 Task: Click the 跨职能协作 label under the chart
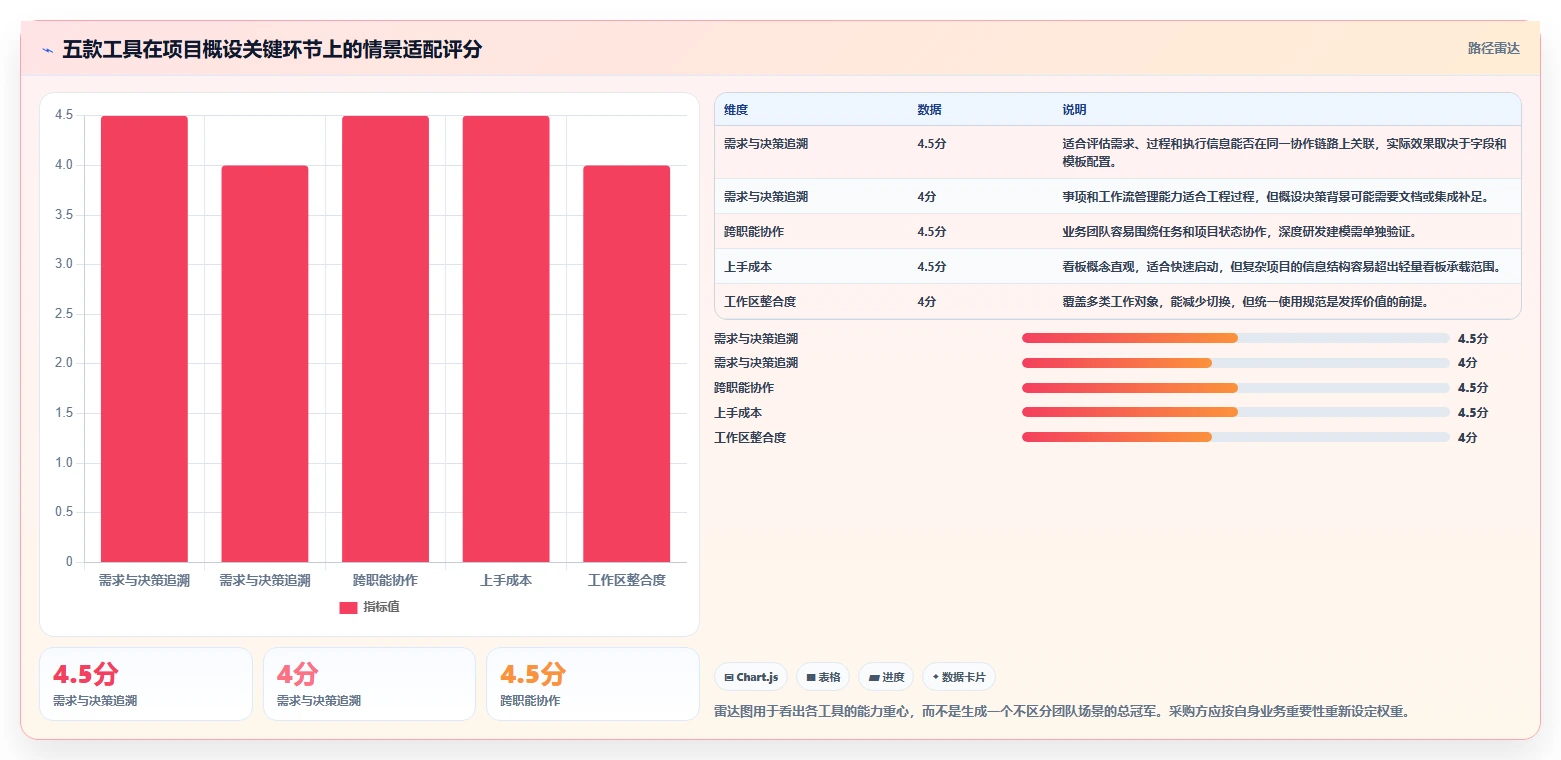(385, 580)
